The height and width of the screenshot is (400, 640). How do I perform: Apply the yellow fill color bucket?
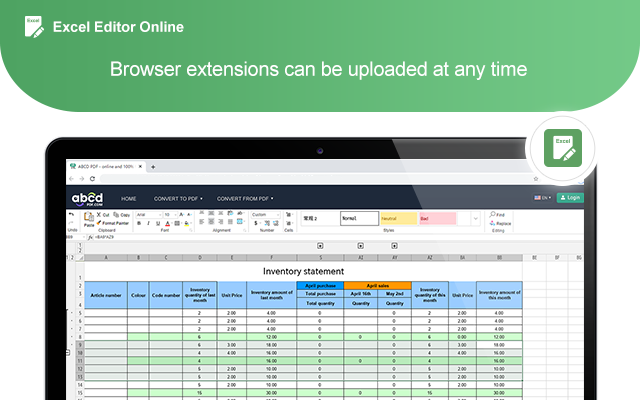(187, 223)
